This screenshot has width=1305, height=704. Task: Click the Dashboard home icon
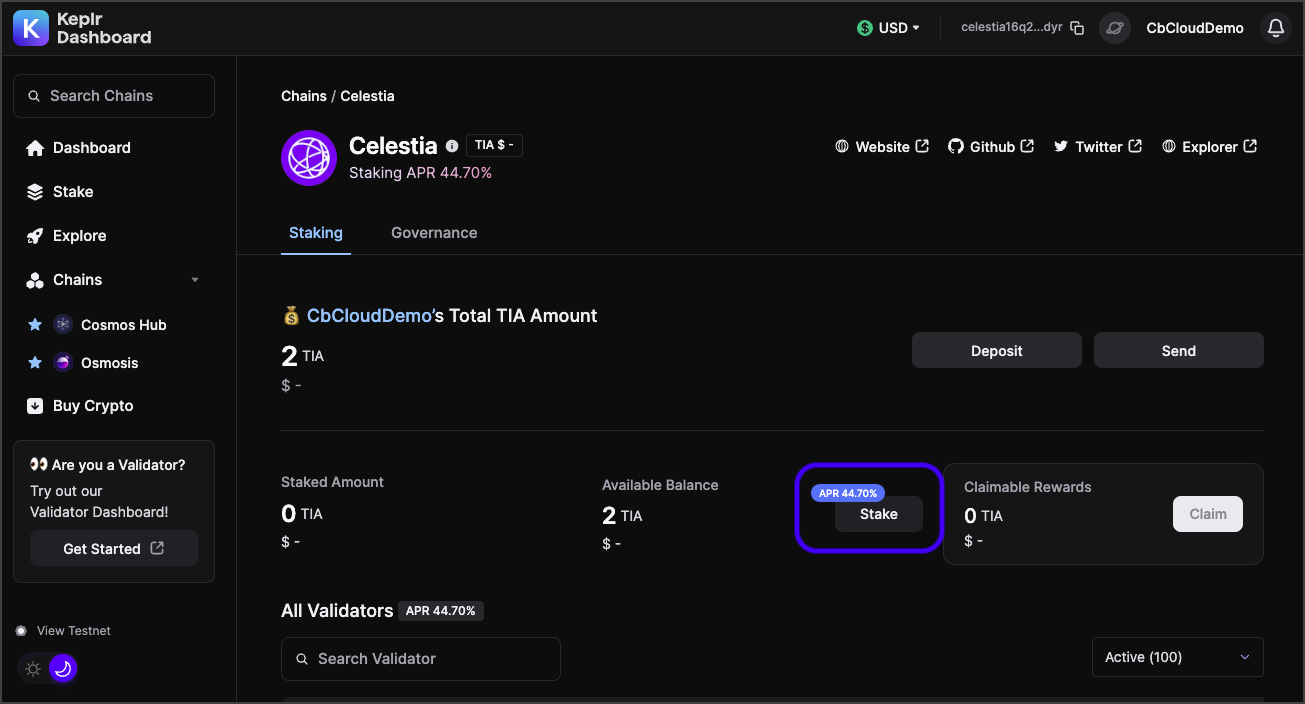(35, 148)
